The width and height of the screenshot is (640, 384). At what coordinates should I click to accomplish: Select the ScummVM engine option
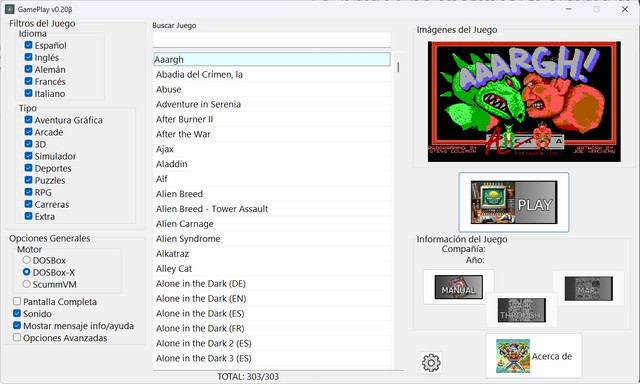pos(27,284)
